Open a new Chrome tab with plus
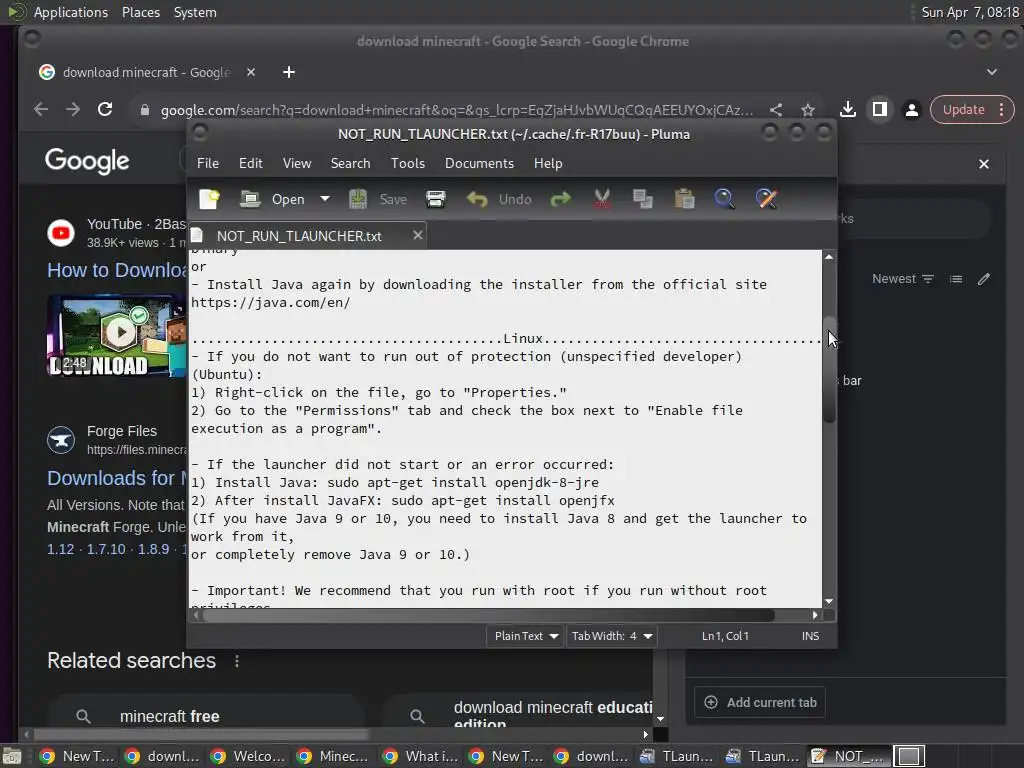Screen dimensions: 1024x768 click(x=289, y=72)
